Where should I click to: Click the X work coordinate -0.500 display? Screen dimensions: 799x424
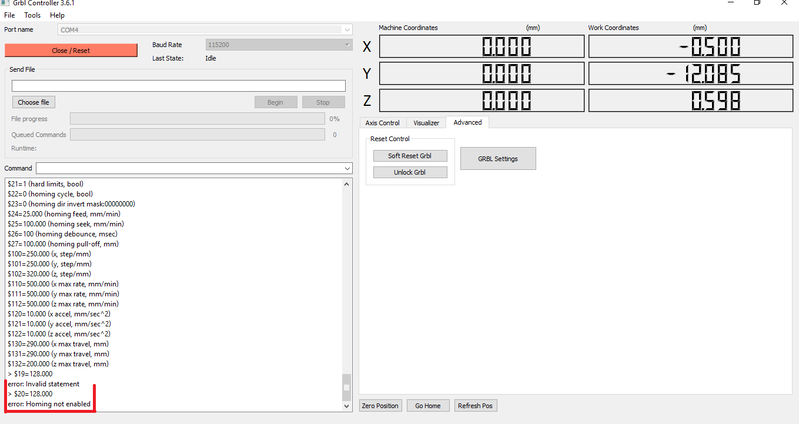pyautogui.click(x=690, y=47)
